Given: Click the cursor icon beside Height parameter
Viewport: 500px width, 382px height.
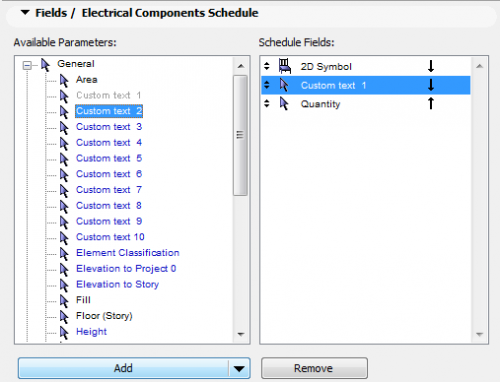Looking at the screenshot, I should point(64,332).
